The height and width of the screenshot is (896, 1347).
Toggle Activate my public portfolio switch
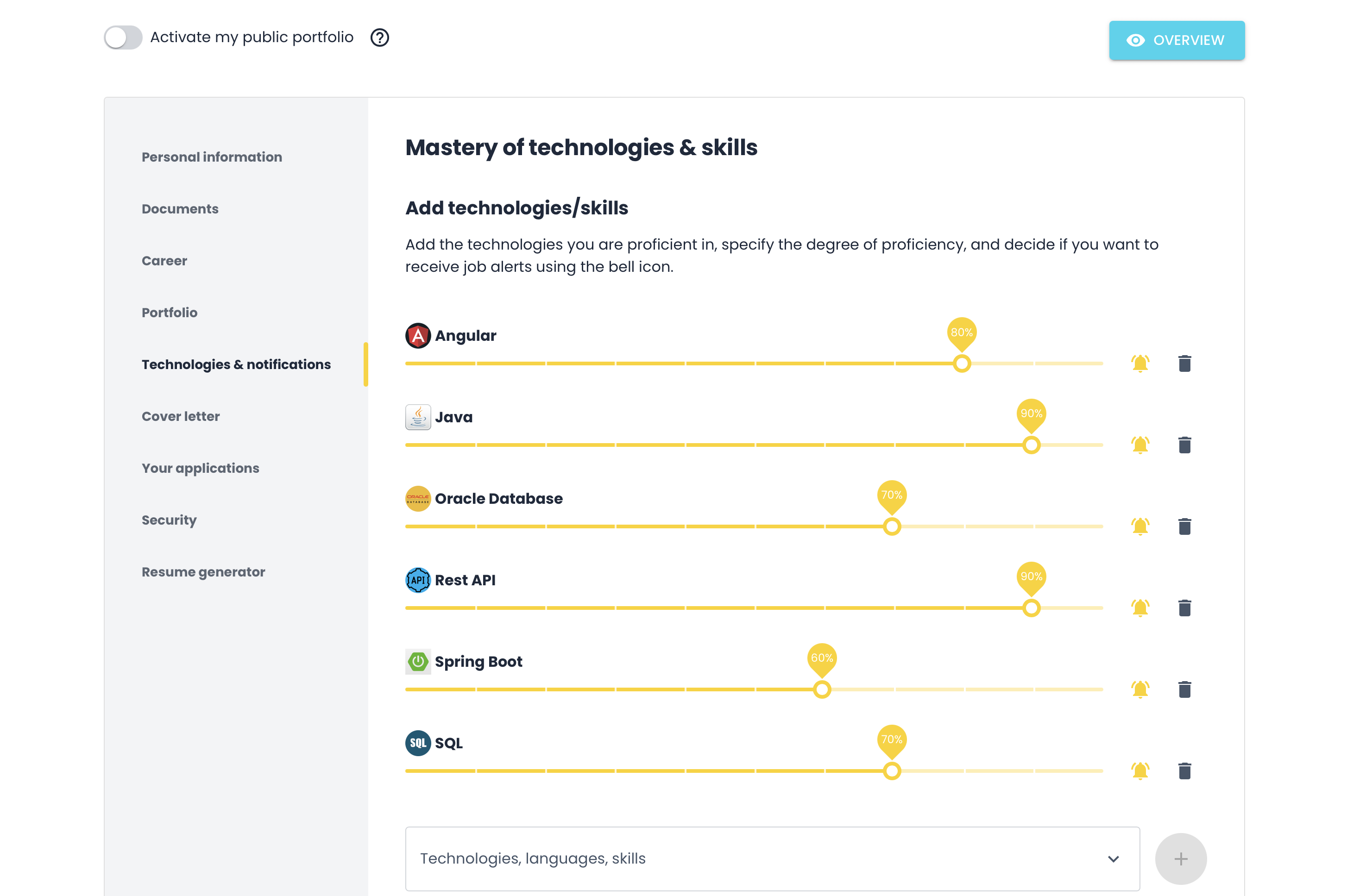point(123,38)
